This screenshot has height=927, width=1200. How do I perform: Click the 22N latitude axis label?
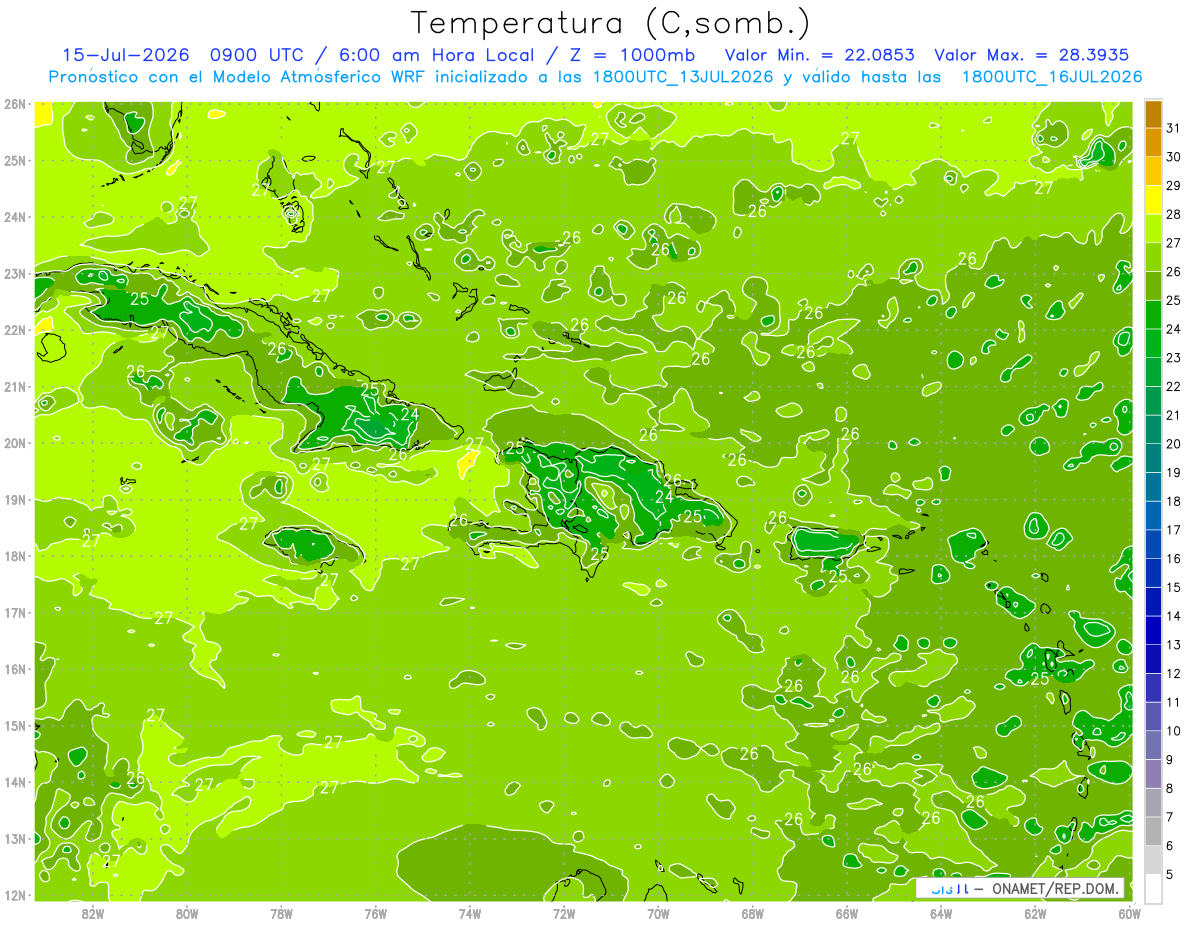[x=15, y=330]
